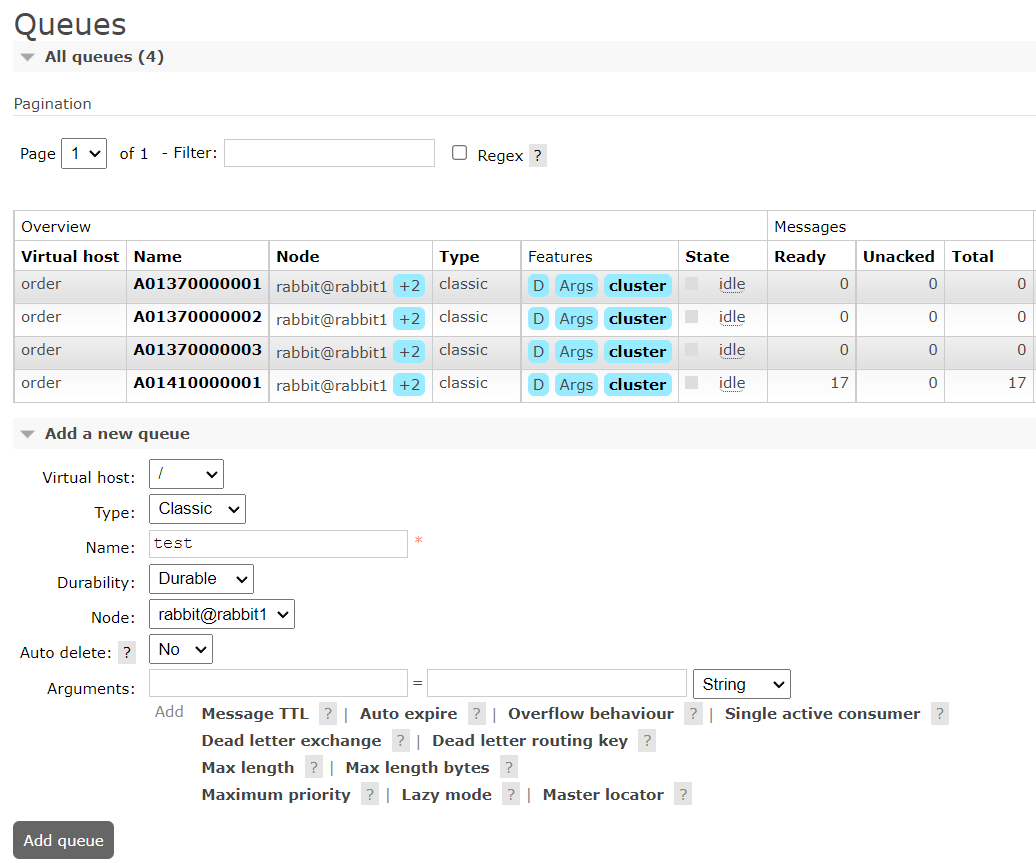The image size is (1036, 863).
Task: Open the Page number dropdown
Action: (84, 154)
